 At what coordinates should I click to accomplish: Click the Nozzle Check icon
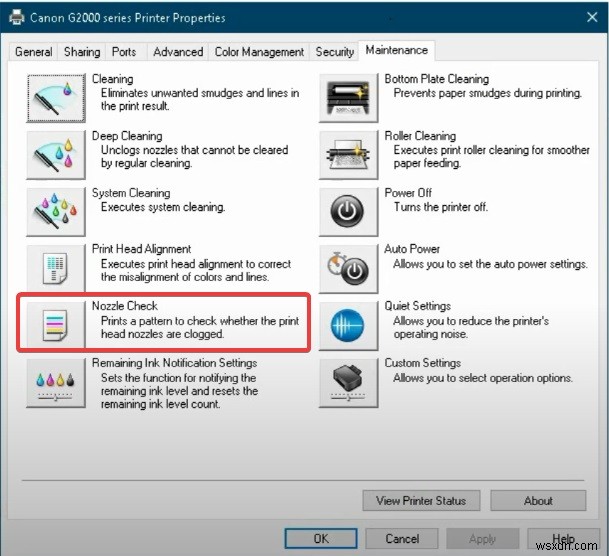tap(56, 325)
